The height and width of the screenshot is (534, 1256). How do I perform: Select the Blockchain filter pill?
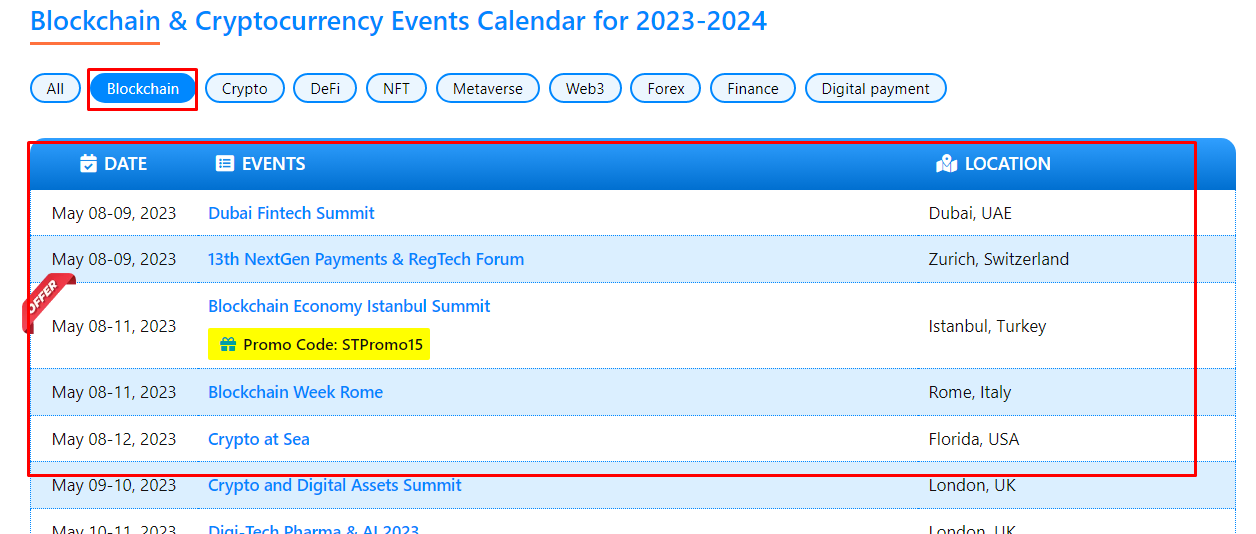point(143,89)
